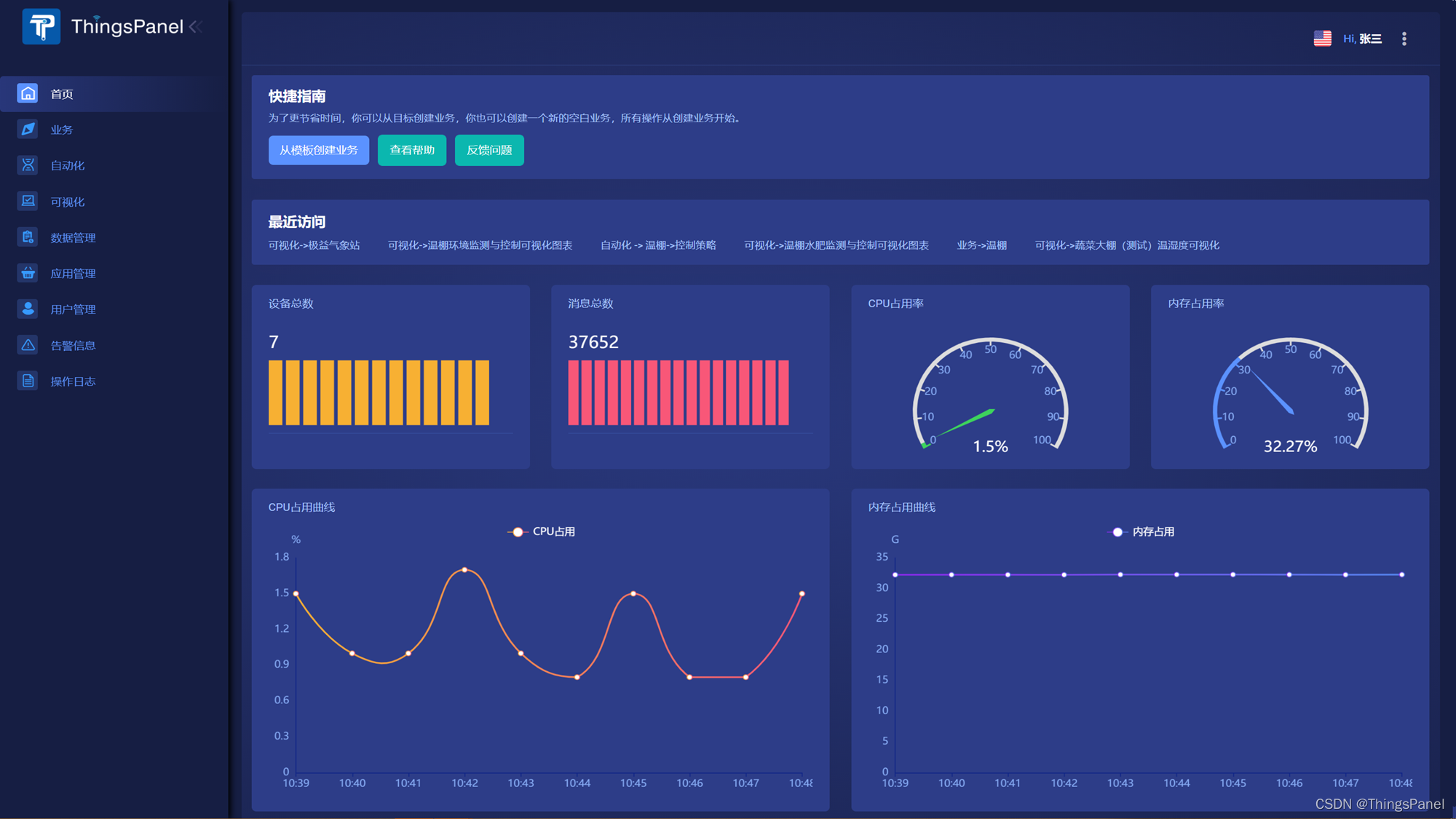Click the 查看帮助 button
The image size is (1456, 819).
411,150
